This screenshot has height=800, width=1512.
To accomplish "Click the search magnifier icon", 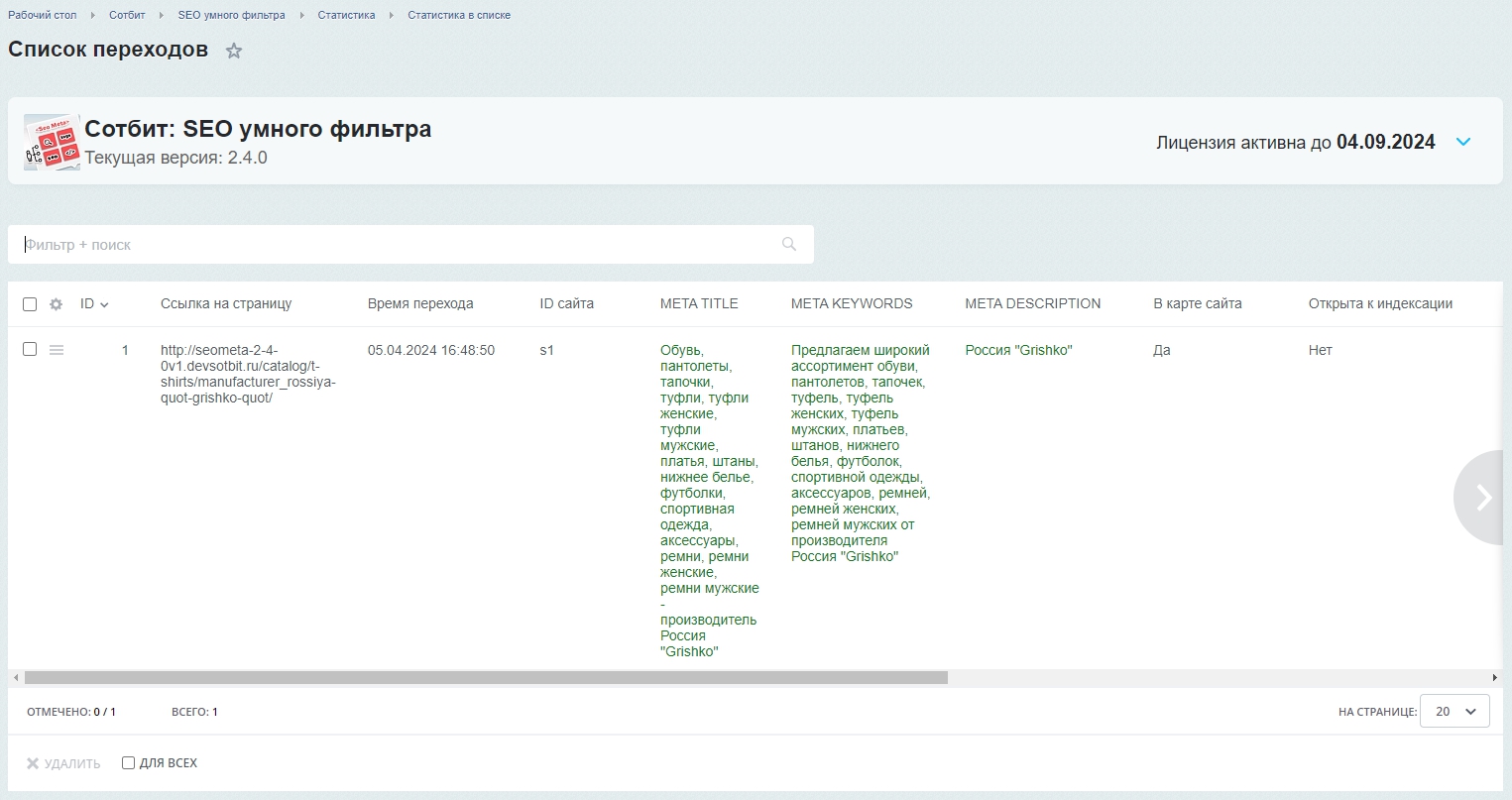I will click(789, 244).
